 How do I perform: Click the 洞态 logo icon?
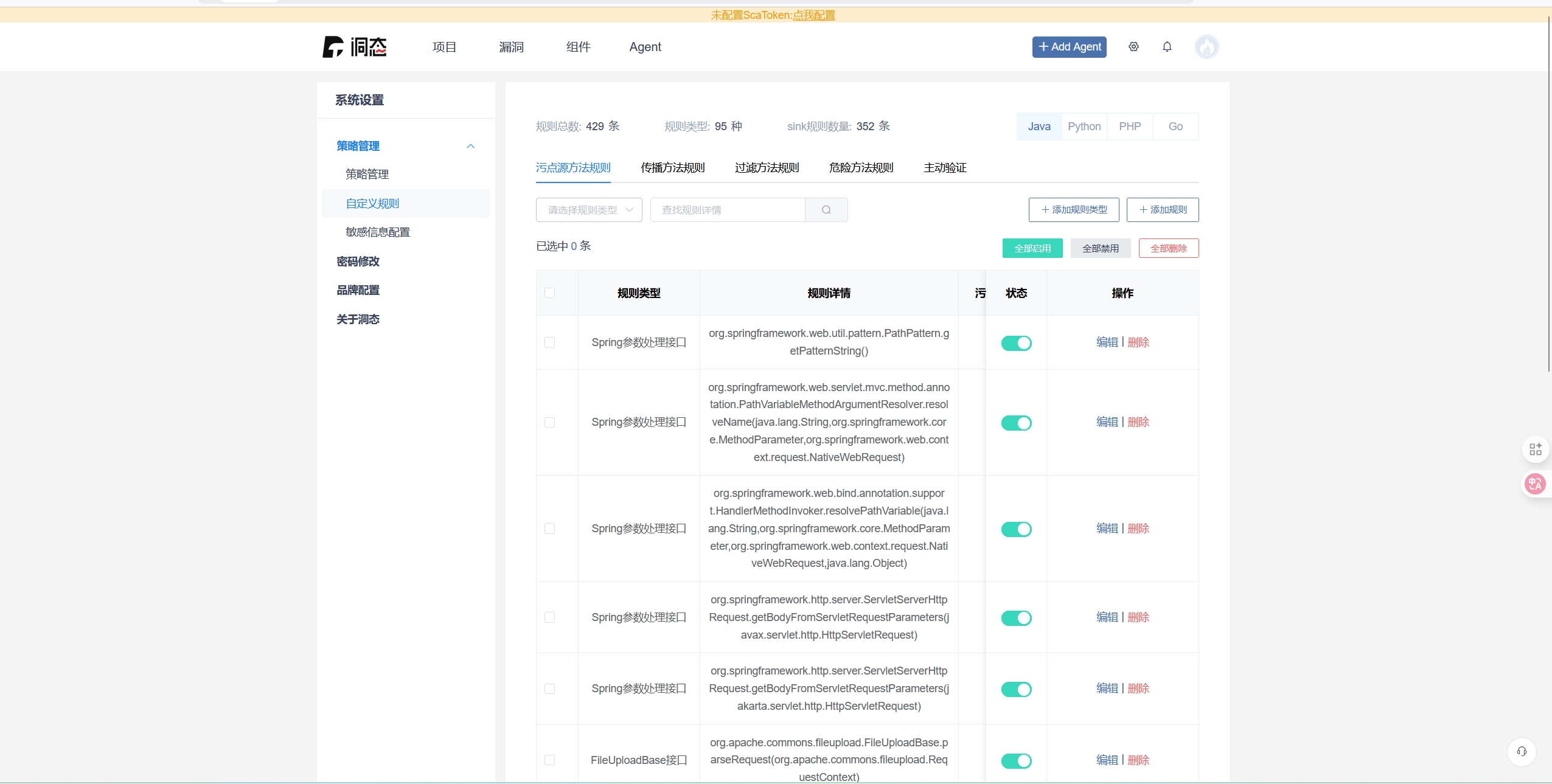[333, 47]
